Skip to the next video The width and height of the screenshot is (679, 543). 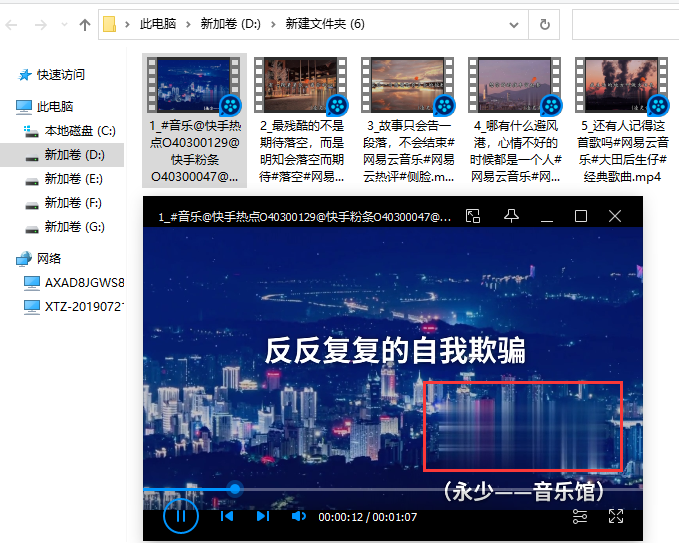[x=263, y=516]
